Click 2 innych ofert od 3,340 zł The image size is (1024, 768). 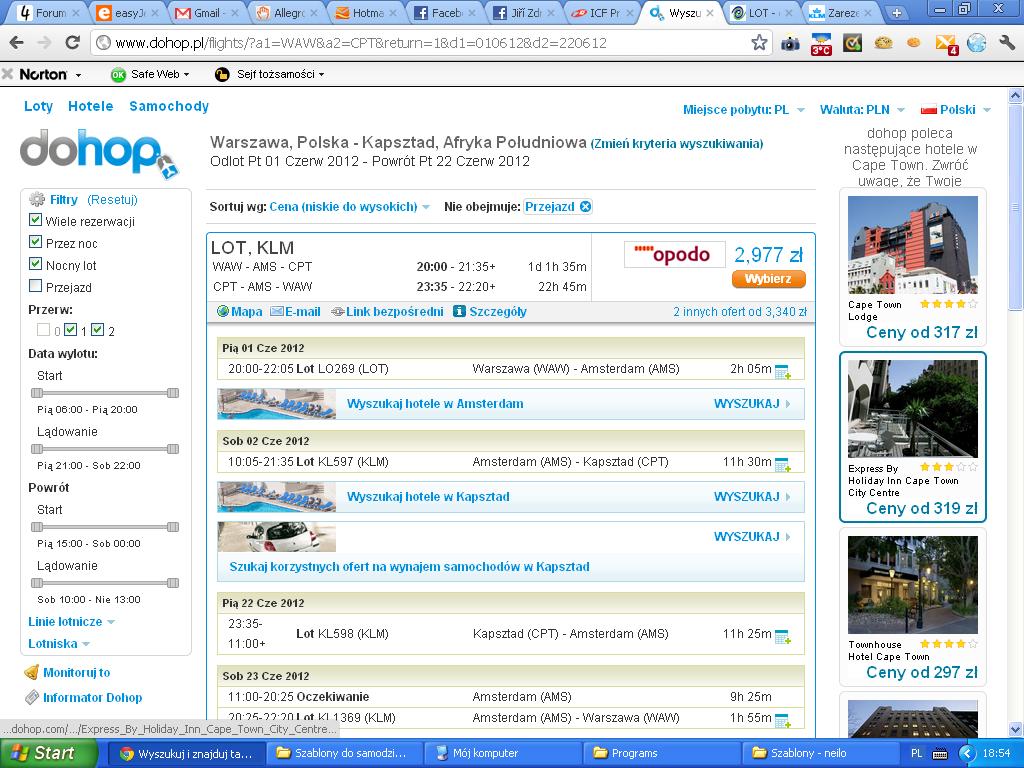[x=740, y=312]
